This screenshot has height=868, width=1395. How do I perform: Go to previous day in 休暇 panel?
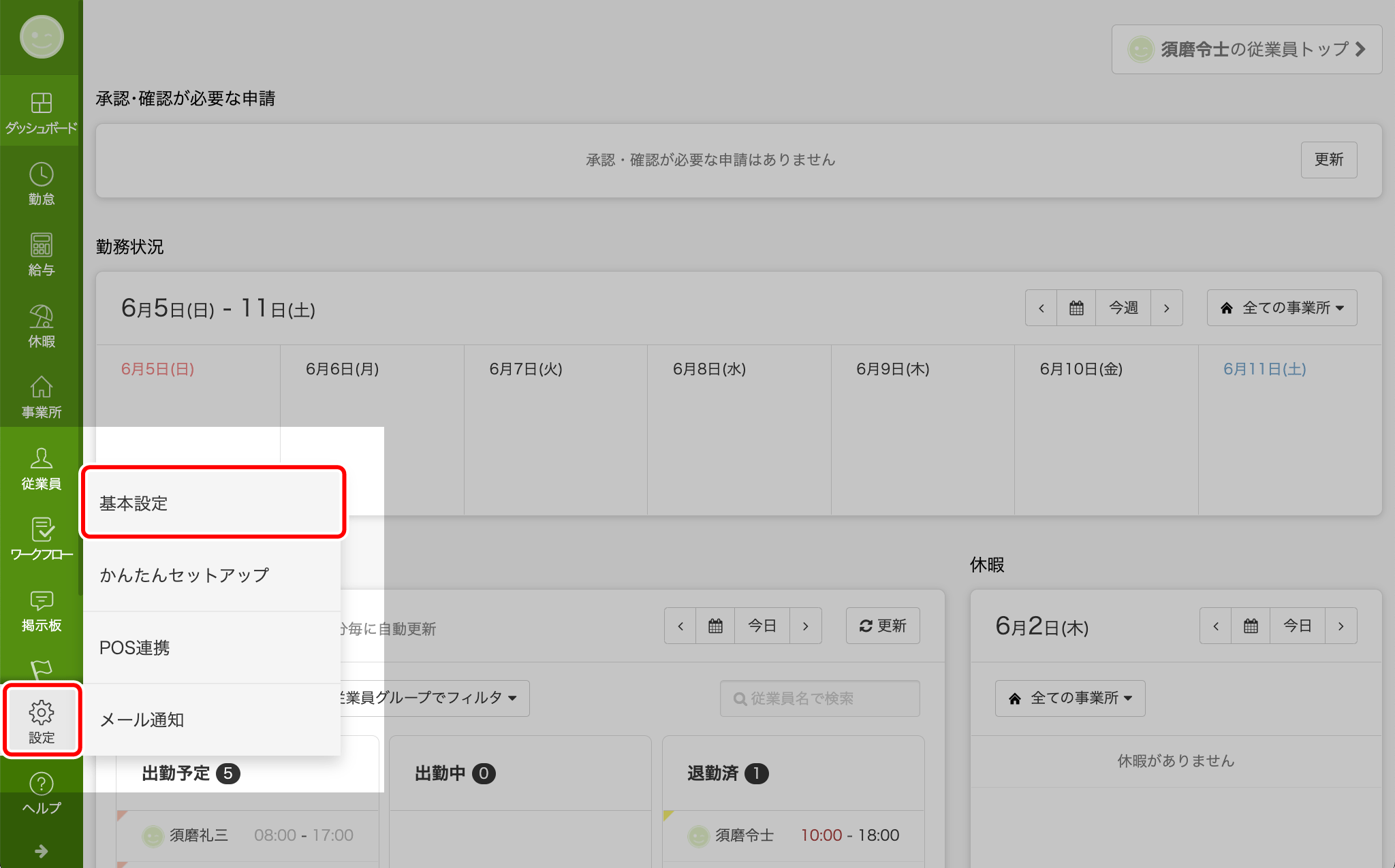pyautogui.click(x=1216, y=626)
